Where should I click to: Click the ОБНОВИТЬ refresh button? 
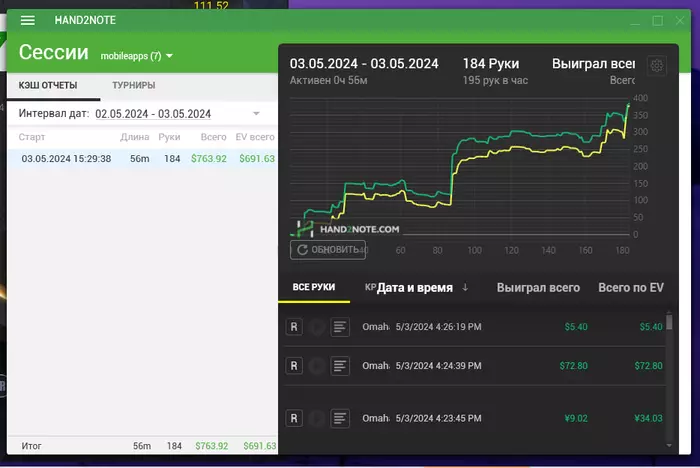click(x=328, y=250)
